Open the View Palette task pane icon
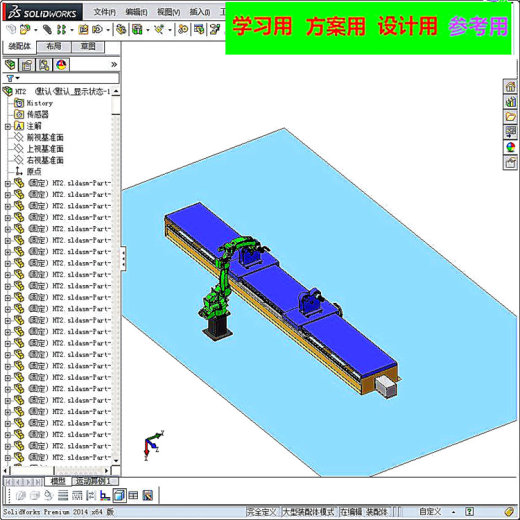 (x=510, y=132)
